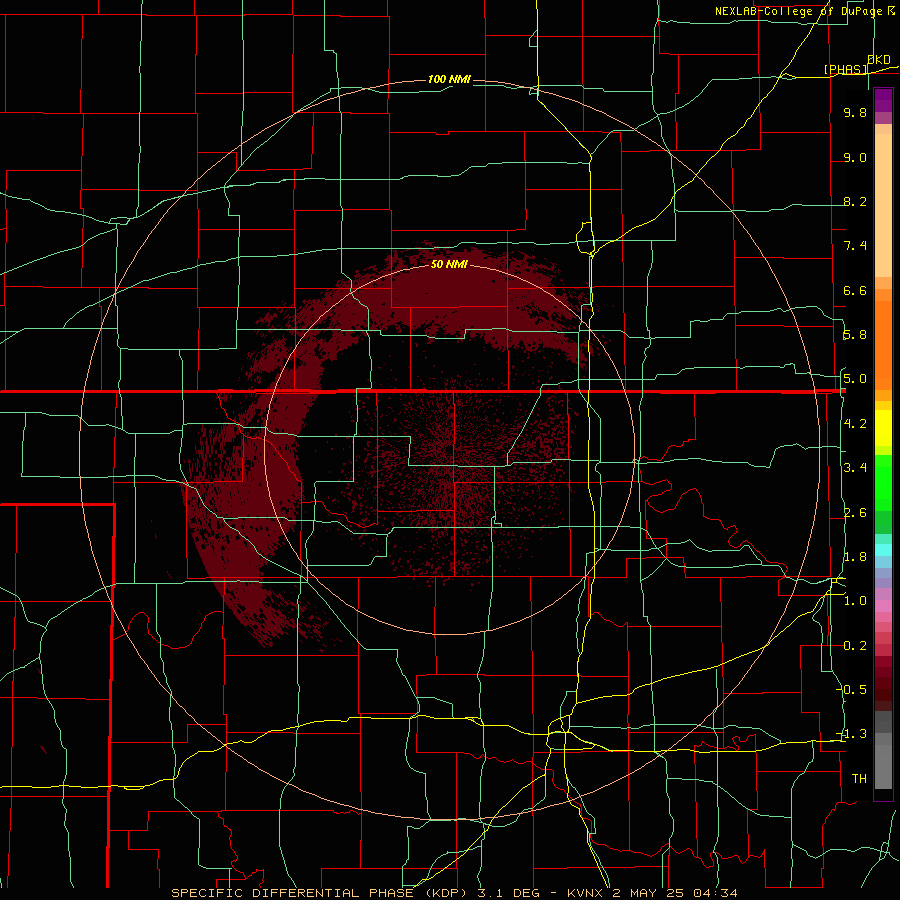The width and height of the screenshot is (900, 900).
Task: Click the DKD text above the scale
Action: point(879,60)
